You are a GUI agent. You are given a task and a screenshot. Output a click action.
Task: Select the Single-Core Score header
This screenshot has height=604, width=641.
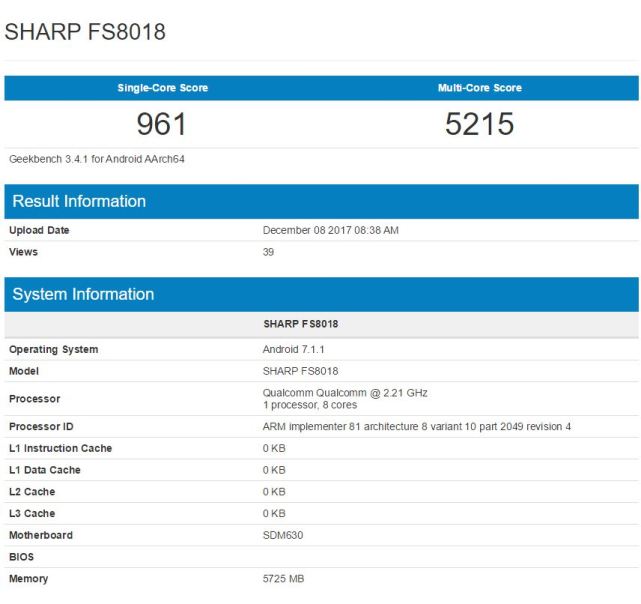pos(162,88)
